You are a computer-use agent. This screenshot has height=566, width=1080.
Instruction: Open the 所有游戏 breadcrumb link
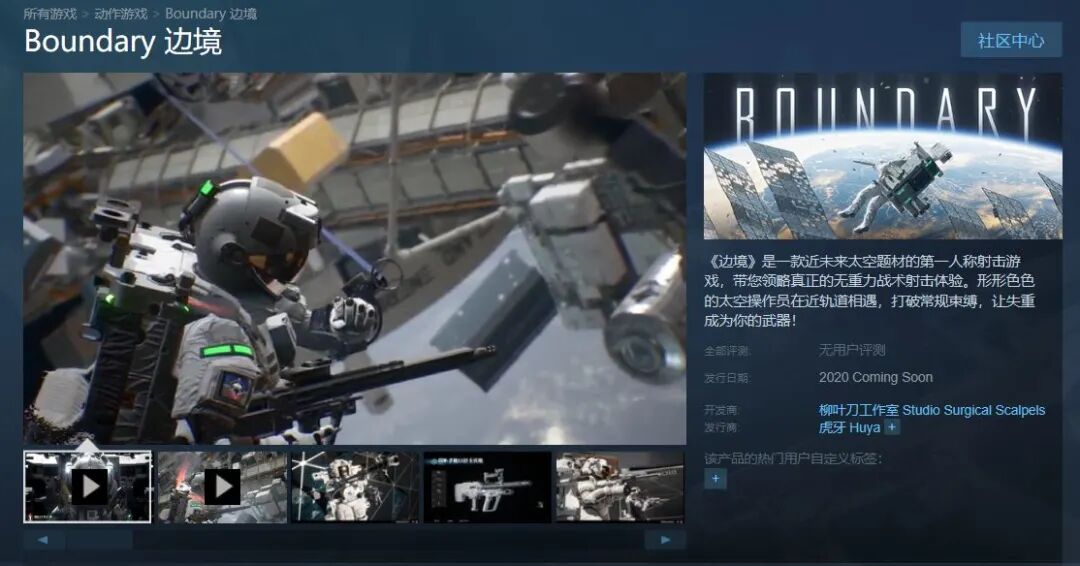(x=50, y=14)
